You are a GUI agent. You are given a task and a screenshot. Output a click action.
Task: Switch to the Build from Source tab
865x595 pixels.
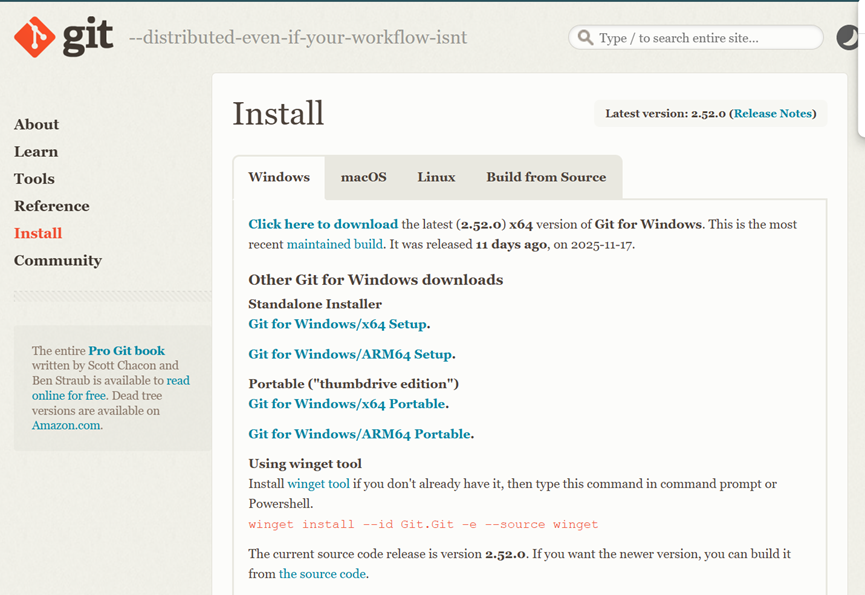(x=546, y=177)
